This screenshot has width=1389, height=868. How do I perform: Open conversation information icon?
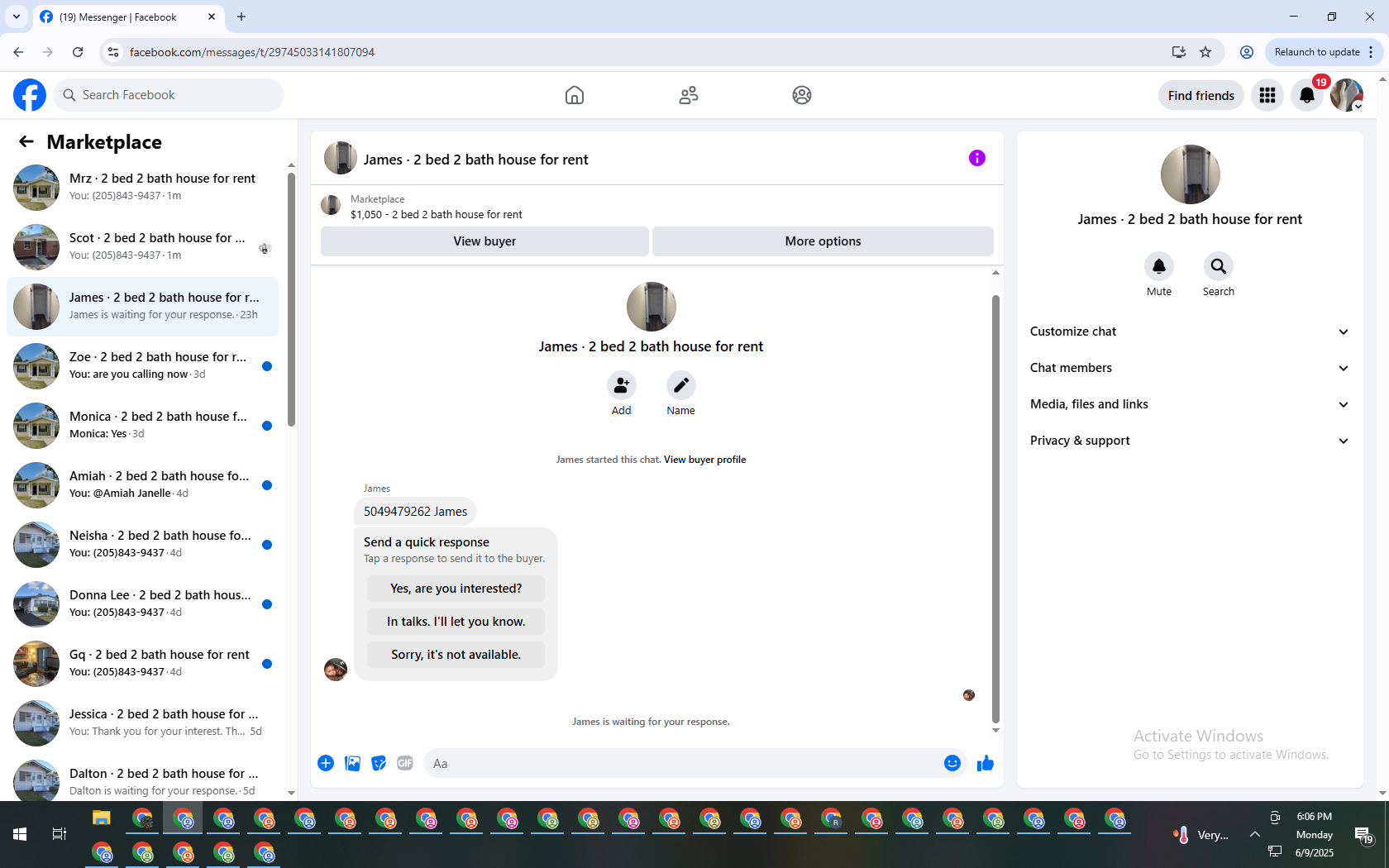[977, 158]
